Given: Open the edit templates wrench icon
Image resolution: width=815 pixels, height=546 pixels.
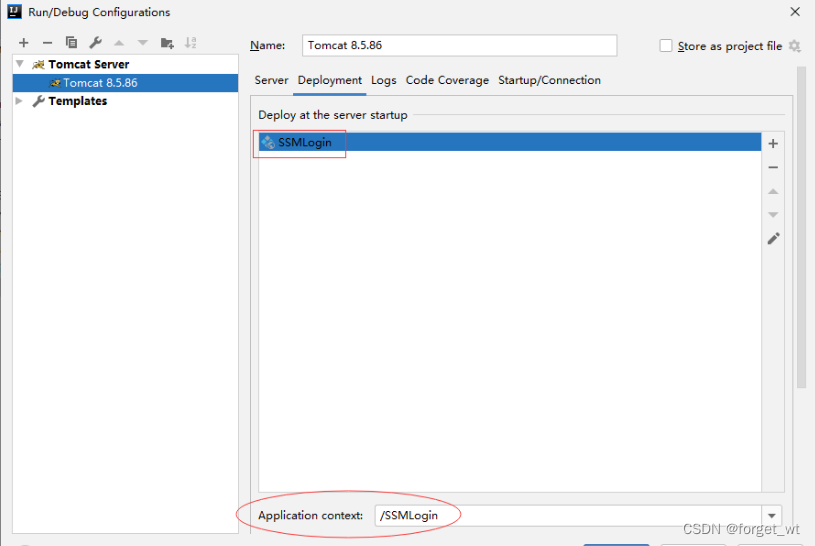Looking at the screenshot, I should (x=95, y=43).
